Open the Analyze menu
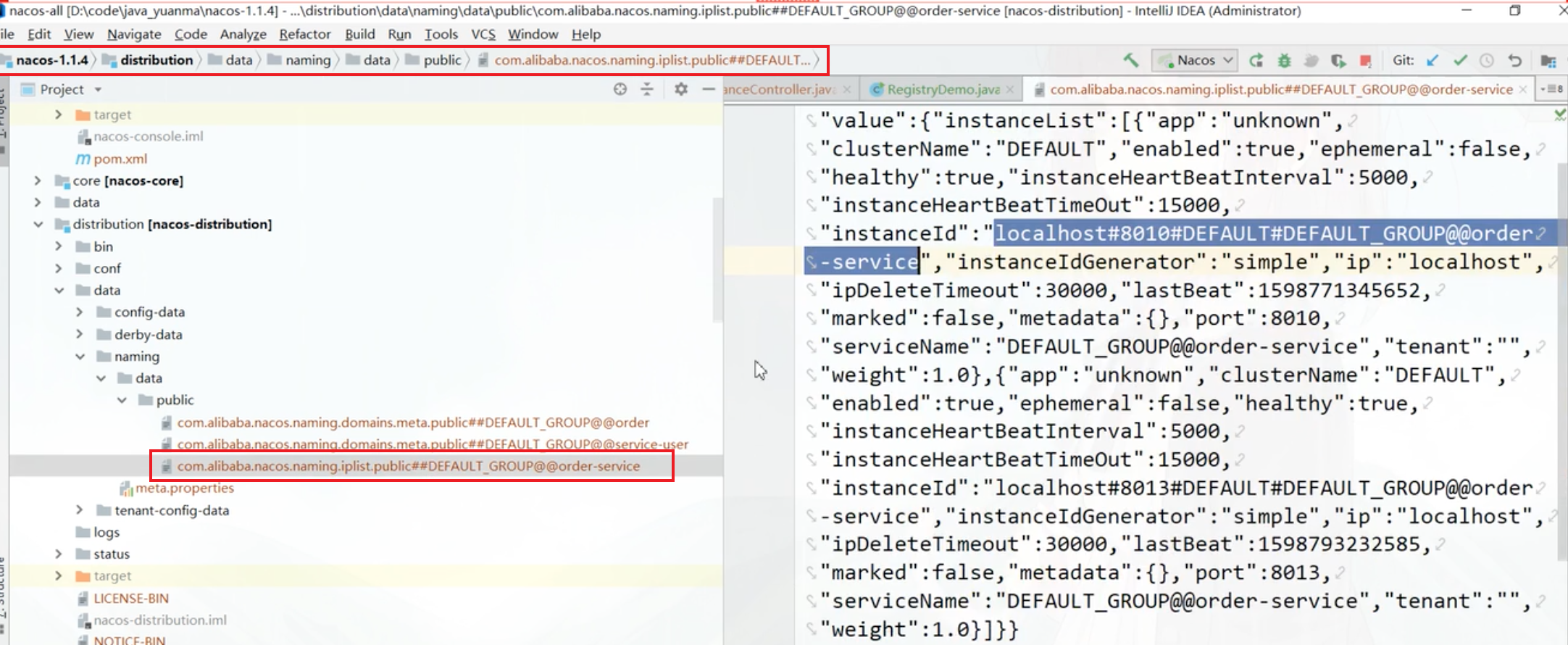 (243, 34)
